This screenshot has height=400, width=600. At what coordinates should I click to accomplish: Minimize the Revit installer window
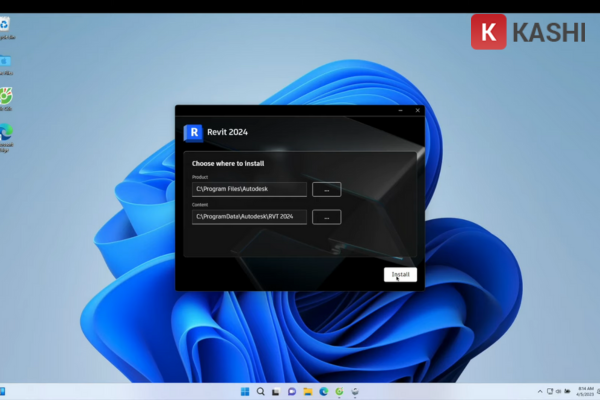pyautogui.click(x=402, y=110)
